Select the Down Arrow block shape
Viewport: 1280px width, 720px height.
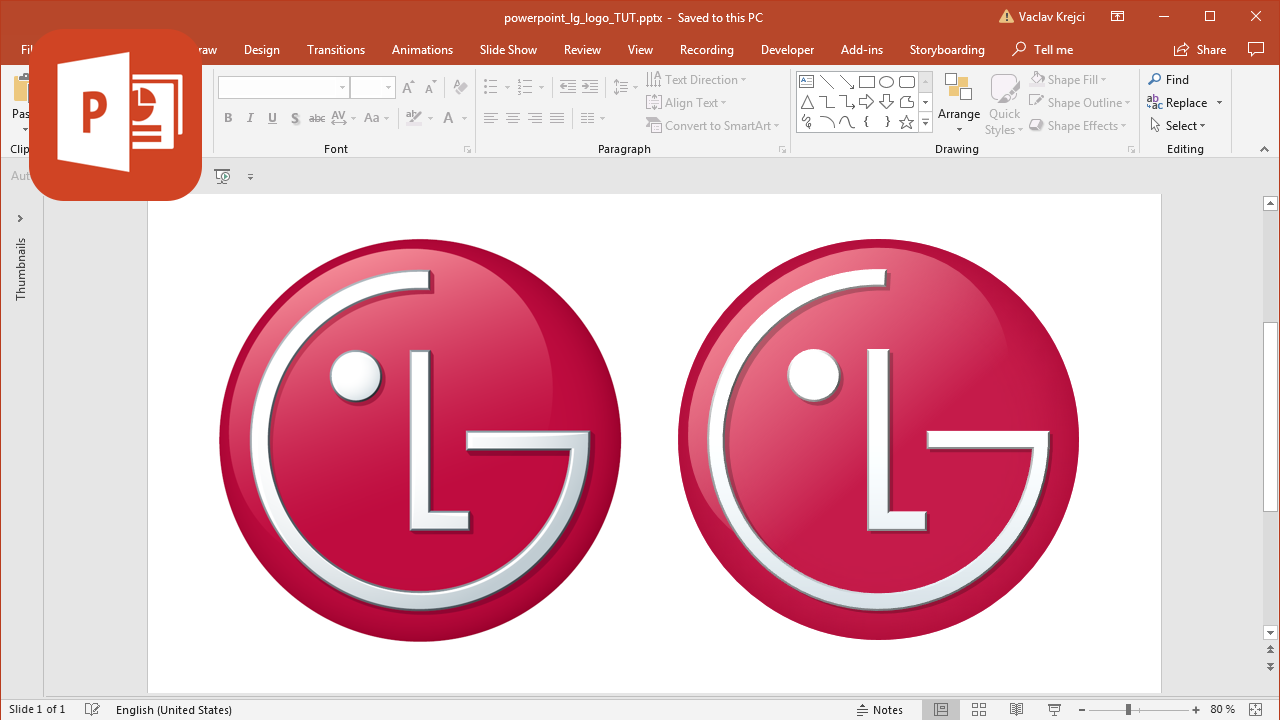(887, 102)
